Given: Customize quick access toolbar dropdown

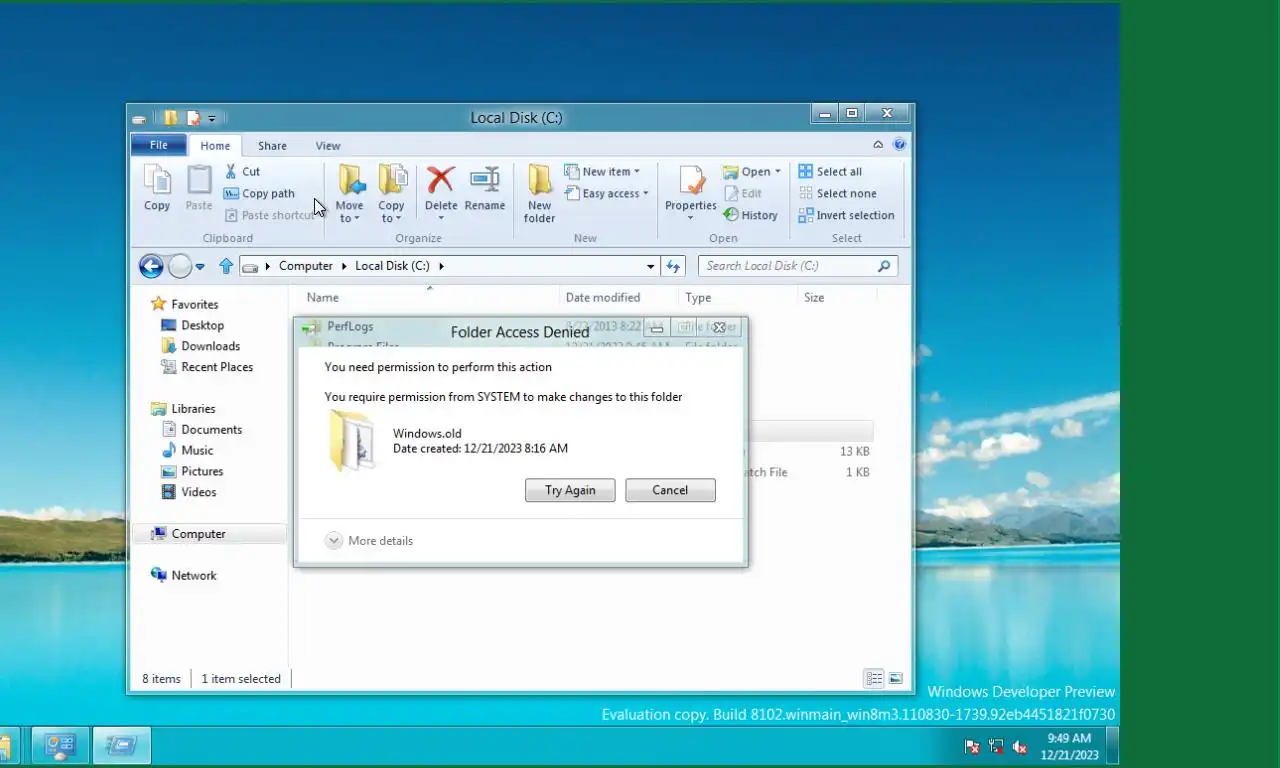Looking at the screenshot, I should (x=212, y=118).
